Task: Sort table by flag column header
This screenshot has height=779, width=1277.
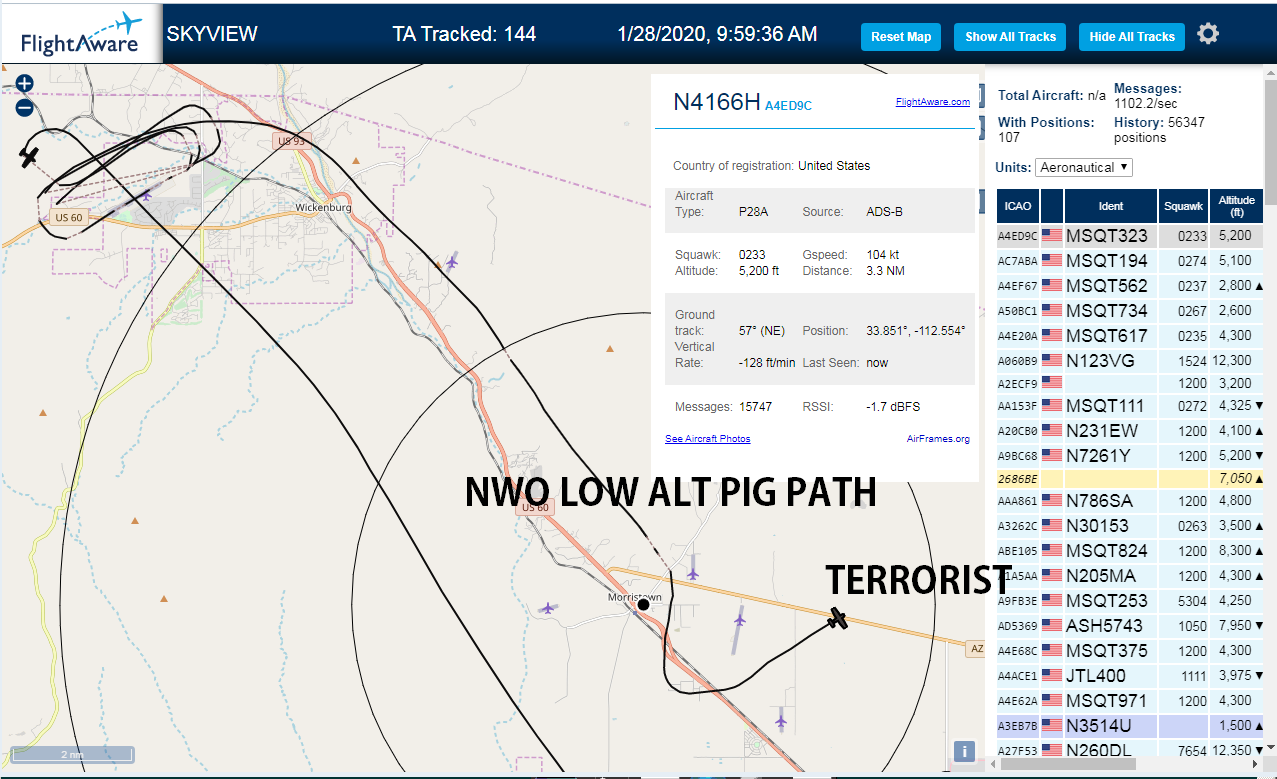Action: click(x=1052, y=206)
